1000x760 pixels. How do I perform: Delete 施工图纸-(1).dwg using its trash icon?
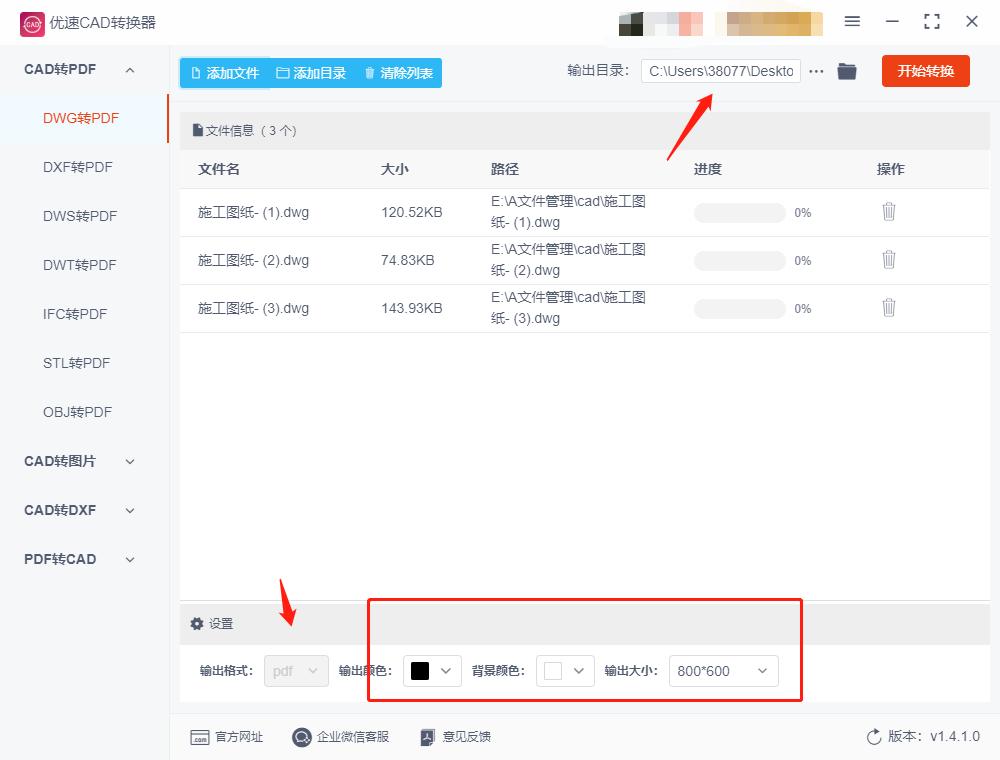click(x=889, y=212)
